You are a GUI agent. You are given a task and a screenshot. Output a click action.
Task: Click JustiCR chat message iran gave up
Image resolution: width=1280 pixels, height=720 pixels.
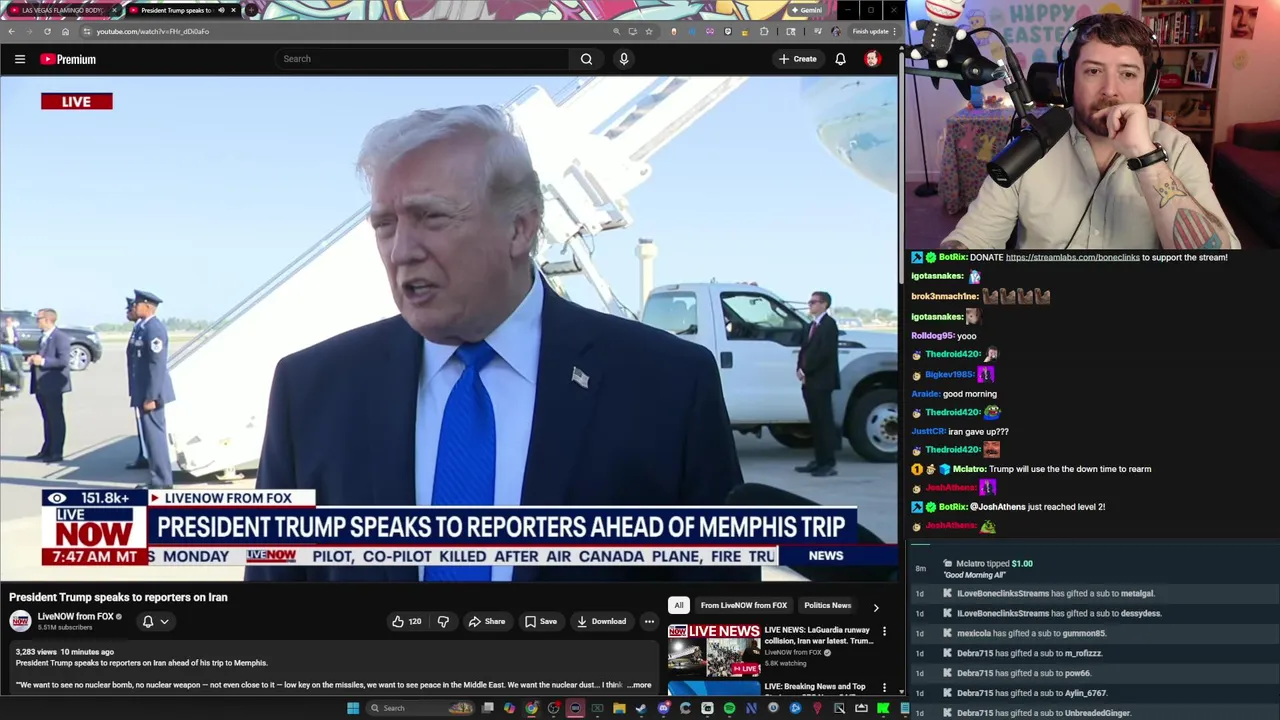(960, 432)
